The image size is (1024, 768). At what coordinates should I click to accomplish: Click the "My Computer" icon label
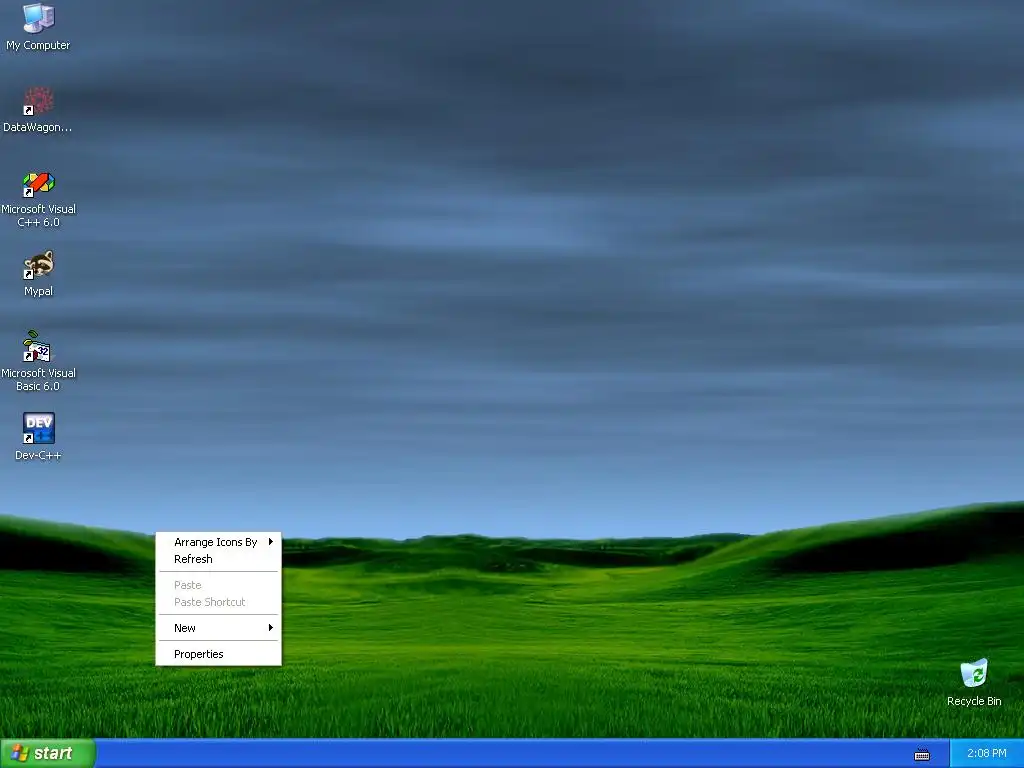[x=38, y=45]
